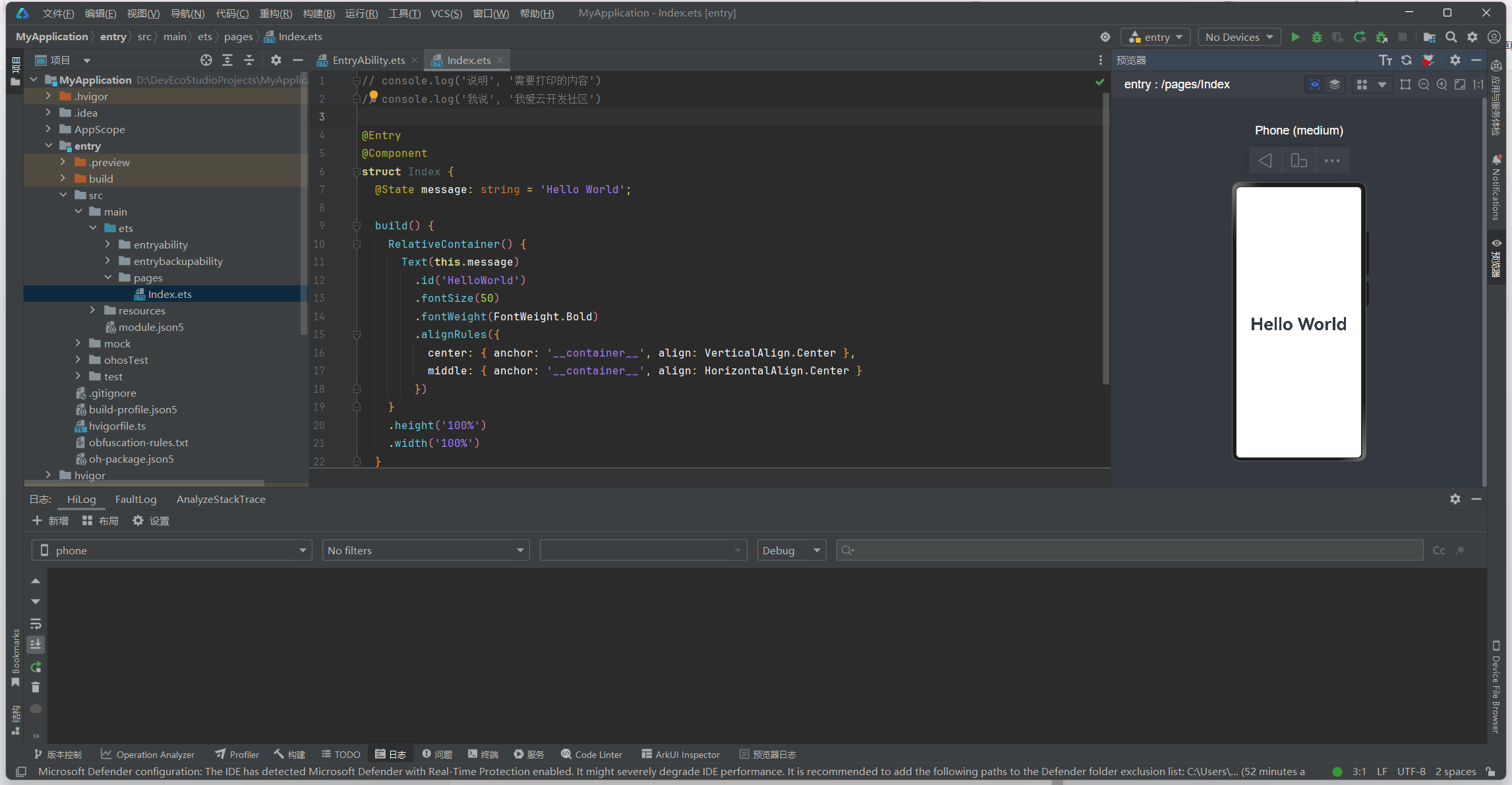Toggle the inspector eye icon in previewer
This screenshot has height=785, width=1512.
click(1314, 84)
